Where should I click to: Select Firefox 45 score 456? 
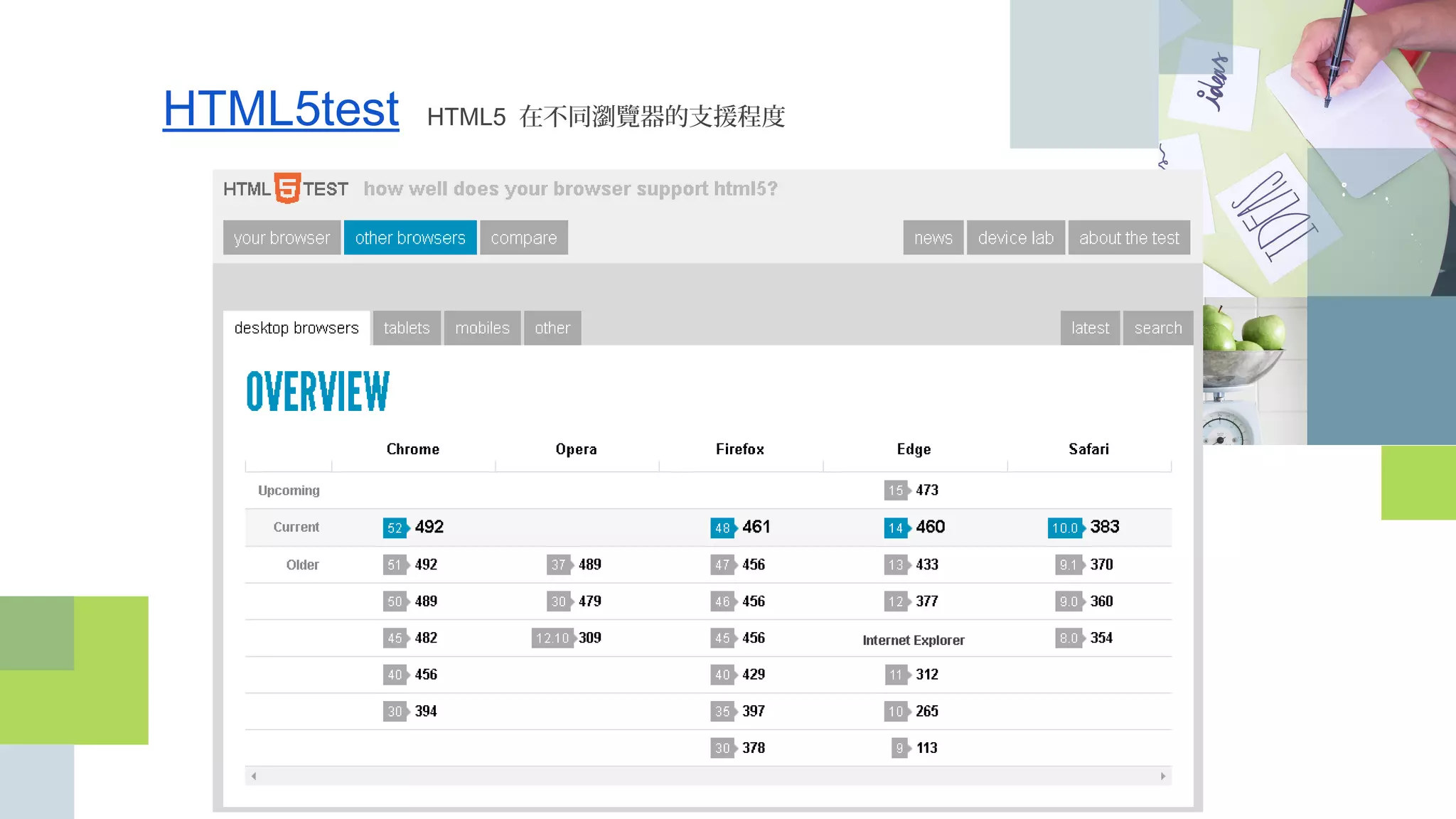(x=738, y=638)
